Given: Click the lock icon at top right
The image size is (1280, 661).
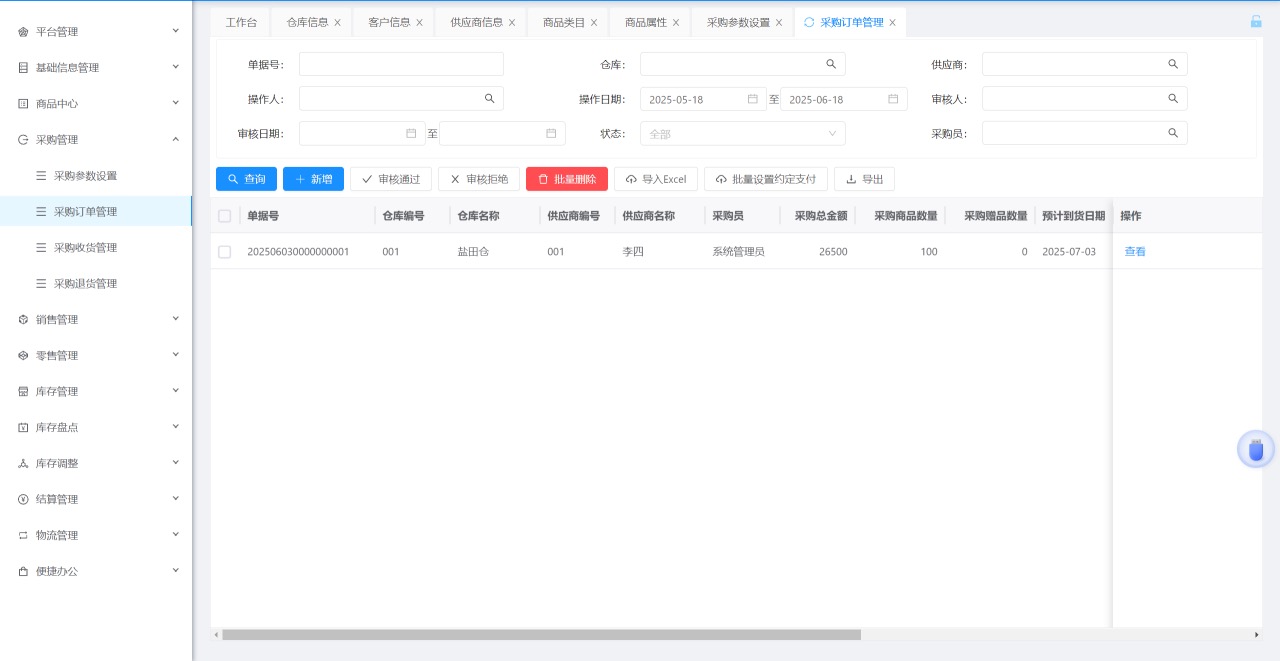Looking at the screenshot, I should (x=1256, y=21).
